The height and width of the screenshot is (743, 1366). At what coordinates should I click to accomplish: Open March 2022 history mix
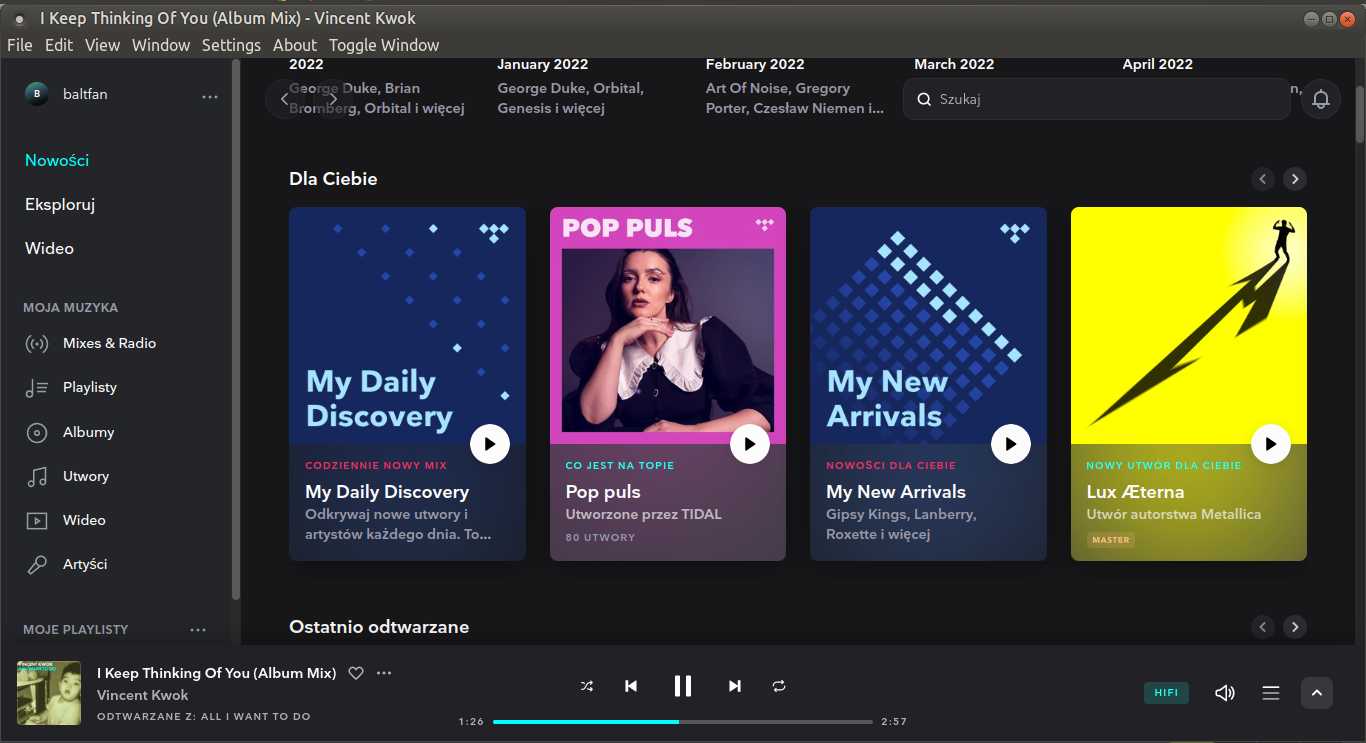[954, 64]
